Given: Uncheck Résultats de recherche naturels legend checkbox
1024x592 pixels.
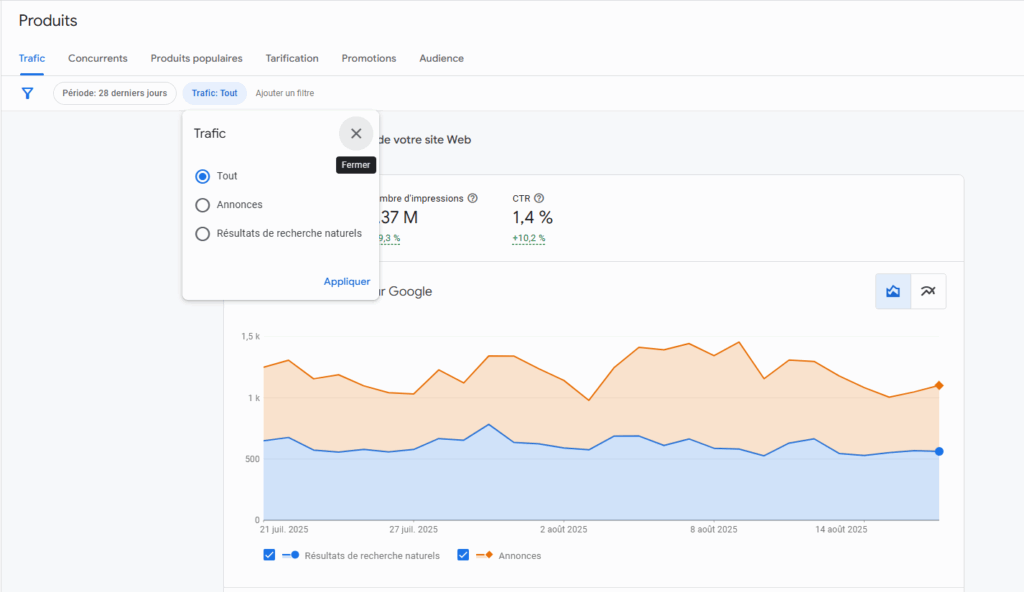Looking at the screenshot, I should click(269, 555).
